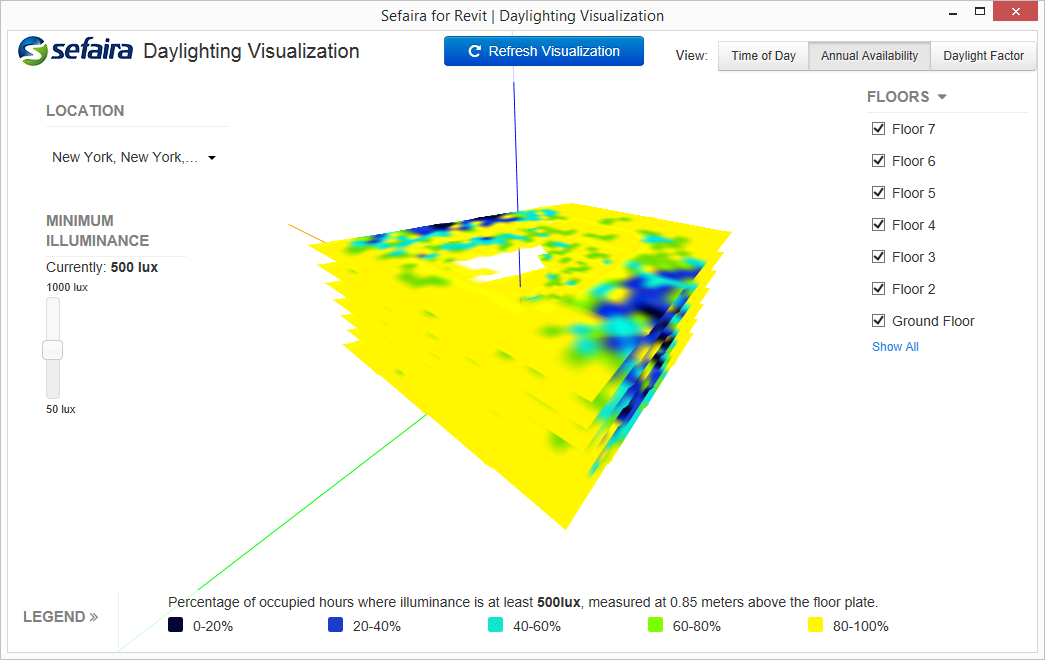Disable the Floor 4 checkbox
Image resolution: width=1045 pixels, height=660 pixels.
click(879, 225)
